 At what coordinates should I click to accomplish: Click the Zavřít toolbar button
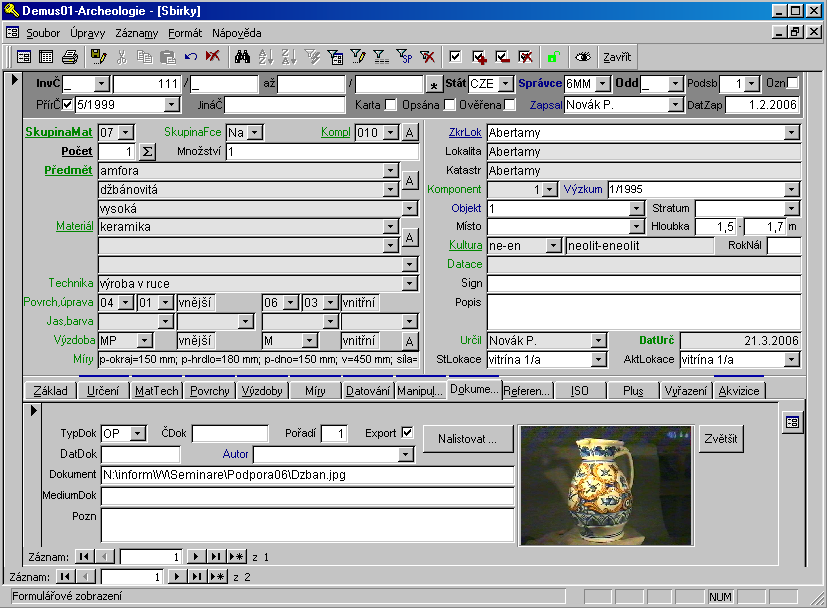[617, 57]
